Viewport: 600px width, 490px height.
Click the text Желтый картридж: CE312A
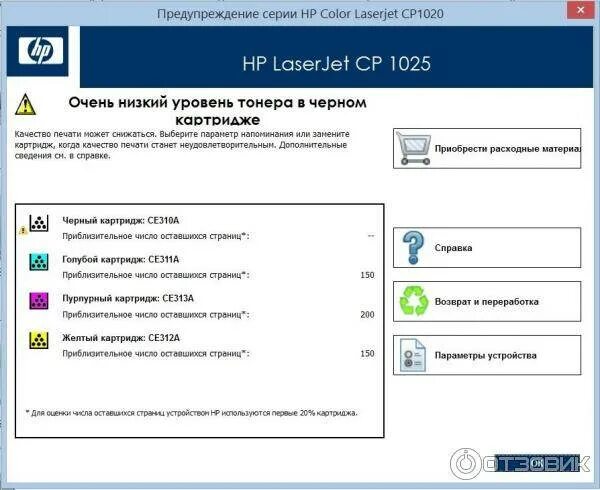121,338
